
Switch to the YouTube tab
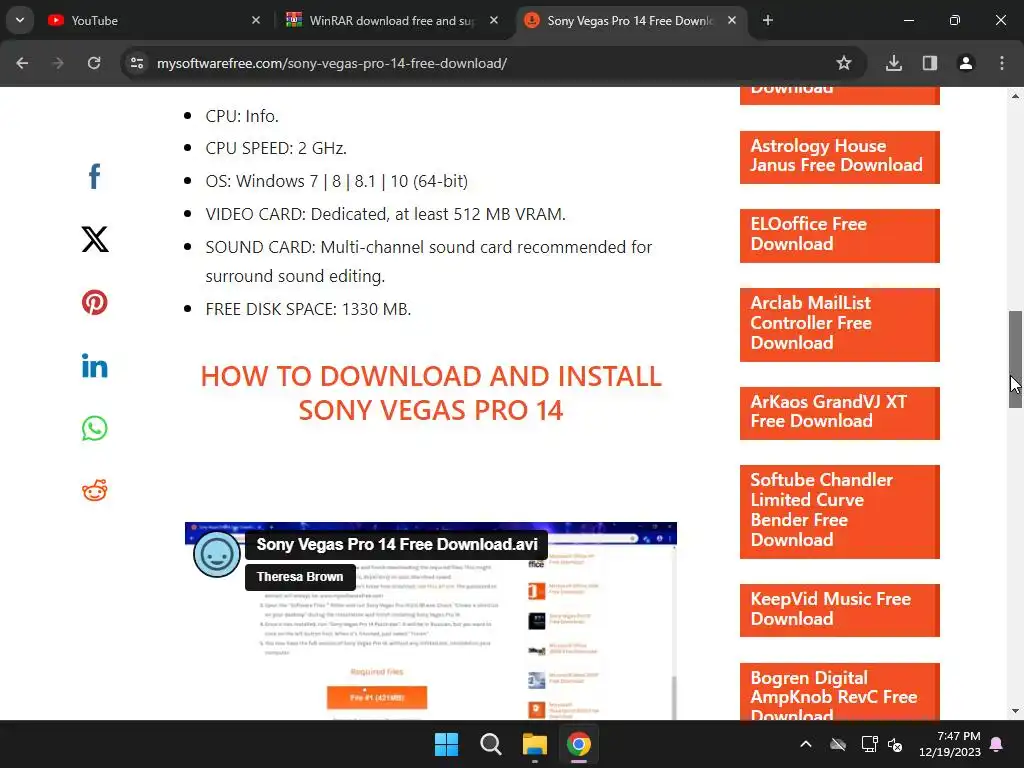pos(153,20)
